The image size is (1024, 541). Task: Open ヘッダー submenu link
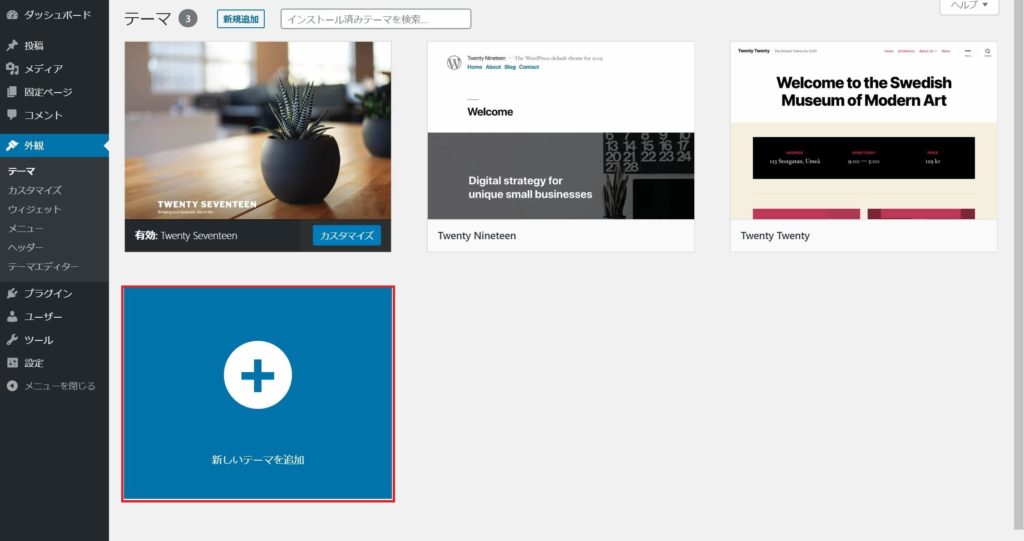pos(25,247)
